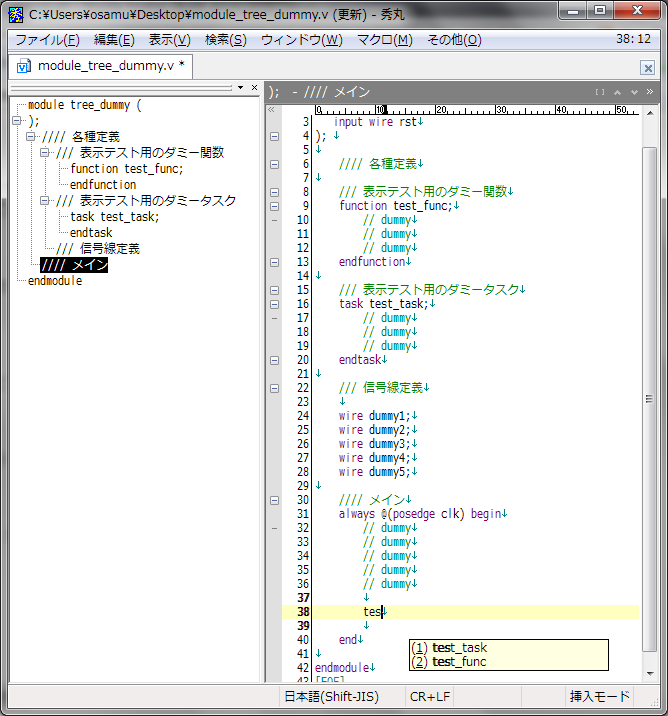Fold the task test_task block at line 16
668x716 pixels.
pos(274,304)
